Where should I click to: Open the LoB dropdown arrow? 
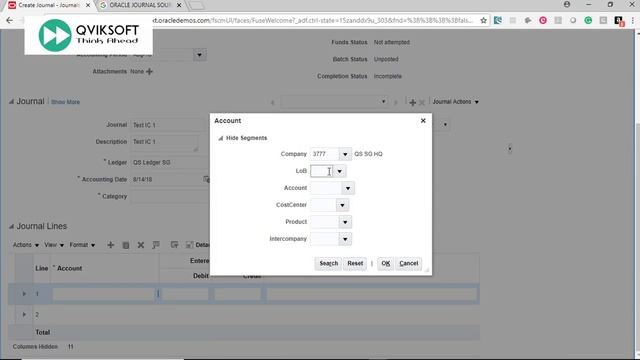click(339, 171)
